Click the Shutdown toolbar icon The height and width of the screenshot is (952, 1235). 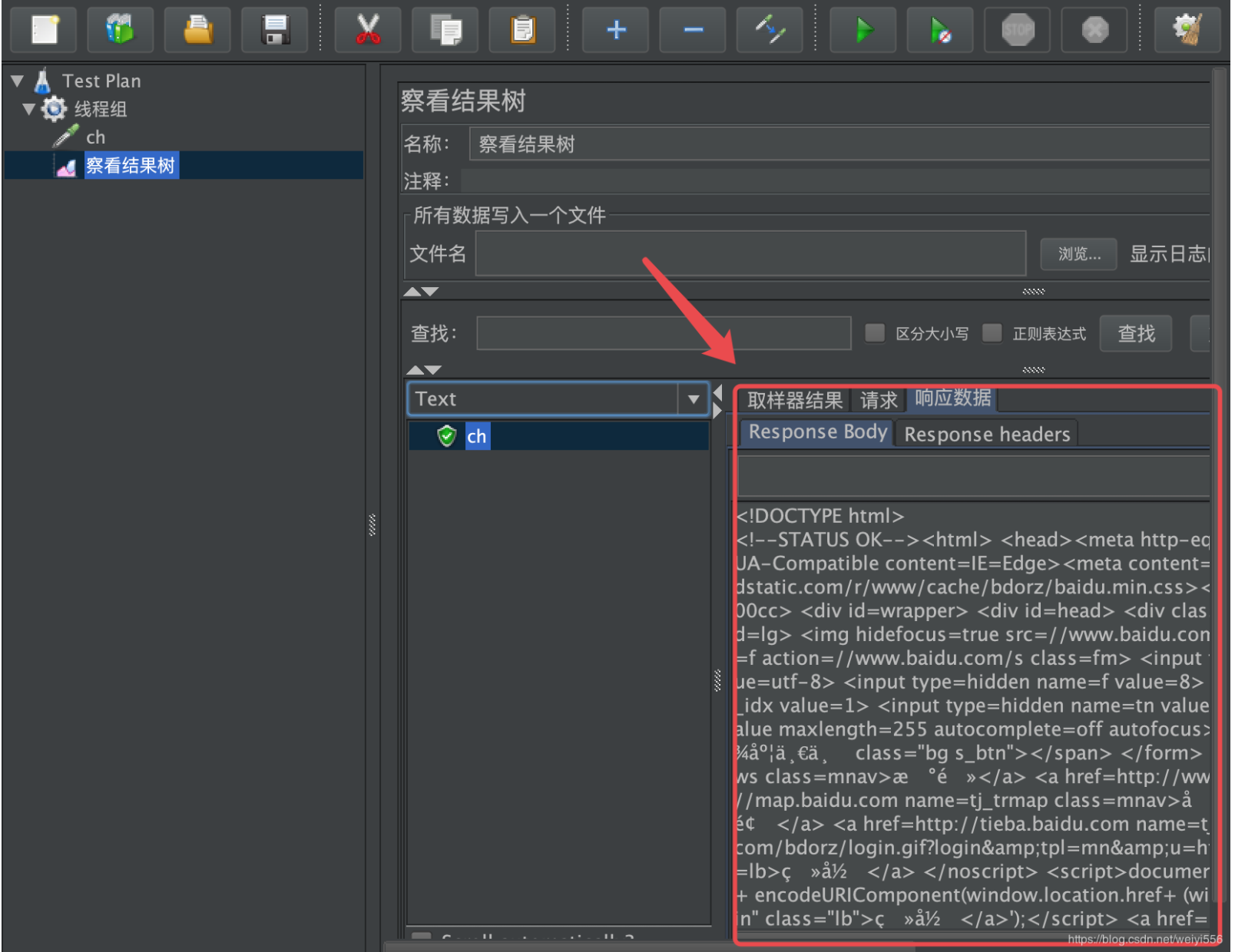click(x=1094, y=30)
